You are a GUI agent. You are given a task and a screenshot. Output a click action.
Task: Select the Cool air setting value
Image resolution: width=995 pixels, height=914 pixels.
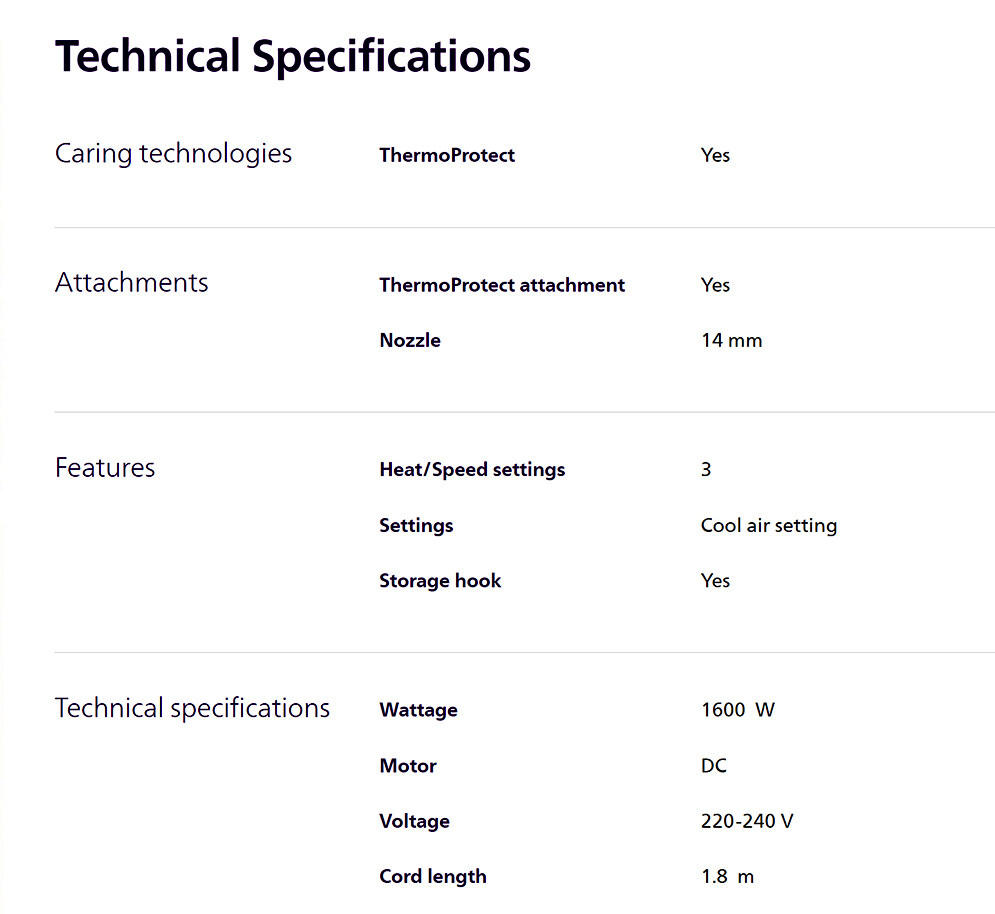[x=768, y=525]
